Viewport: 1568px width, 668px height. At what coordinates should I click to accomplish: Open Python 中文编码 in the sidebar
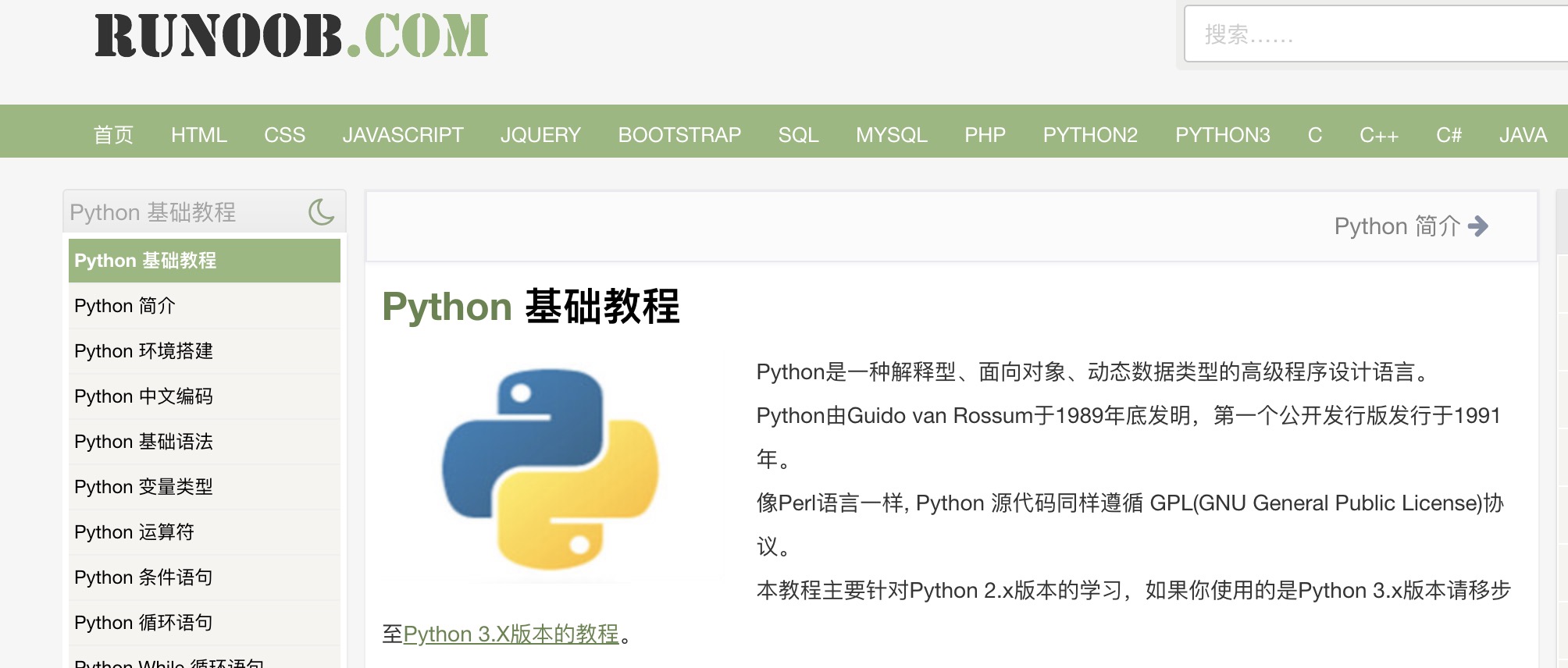(x=205, y=396)
